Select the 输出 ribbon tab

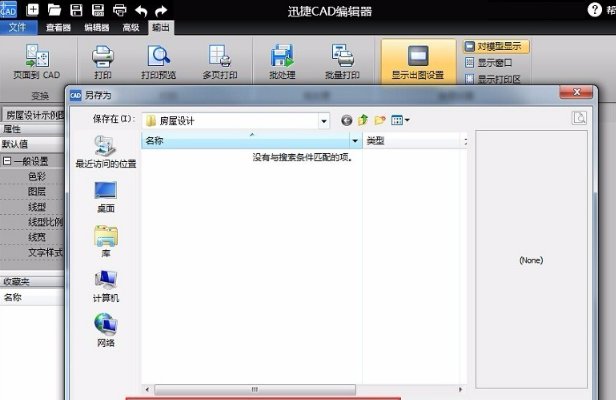tap(161, 28)
